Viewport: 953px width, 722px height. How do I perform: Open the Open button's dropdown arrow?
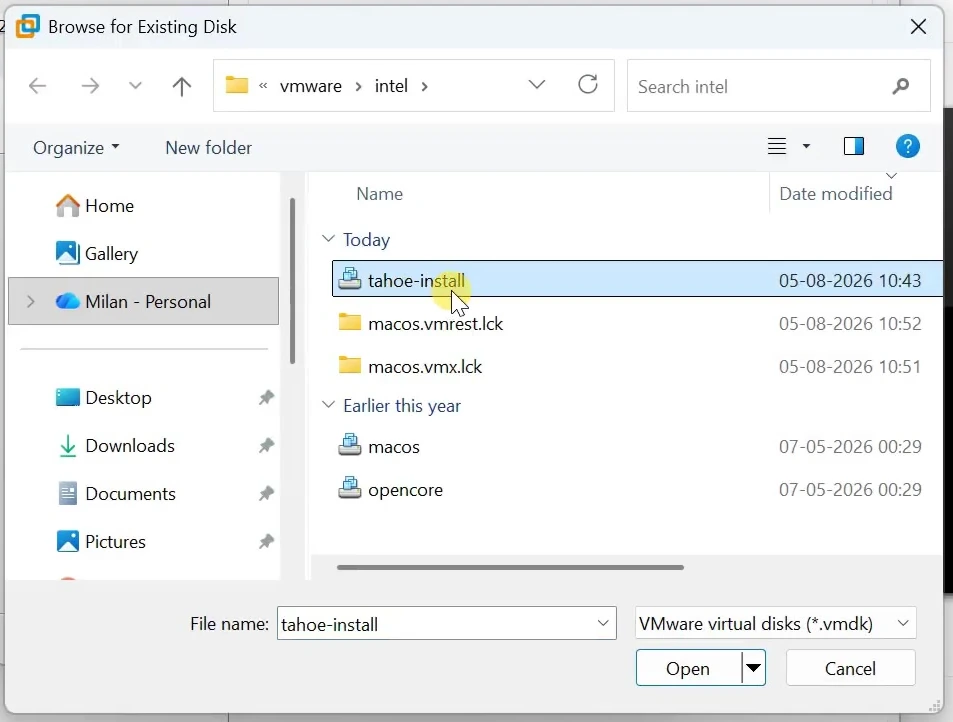pos(754,669)
